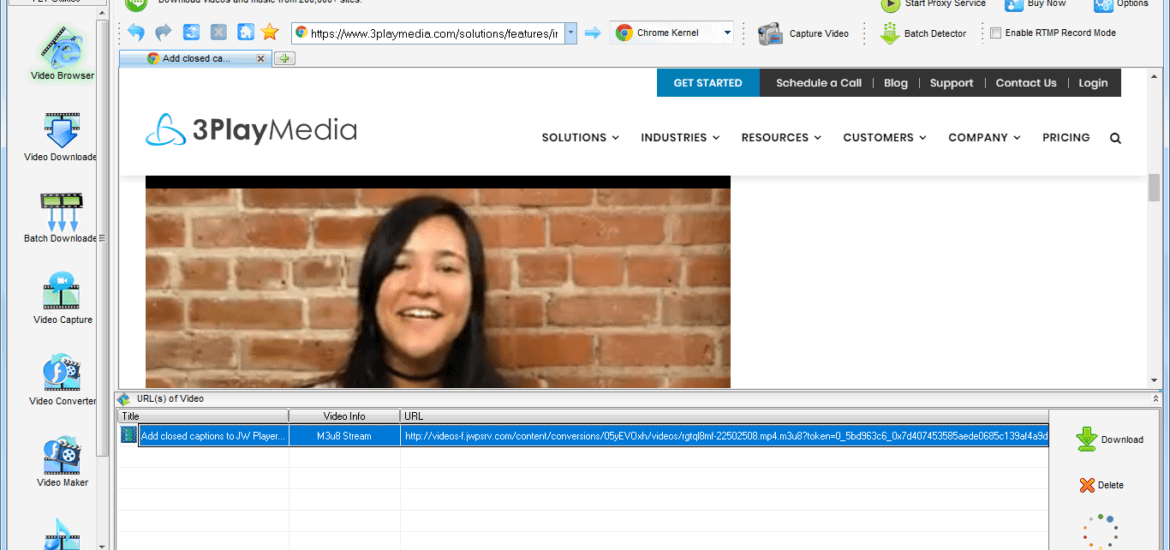Viewport: 1170px width, 550px height.
Task: Open the Support link
Action: click(951, 83)
